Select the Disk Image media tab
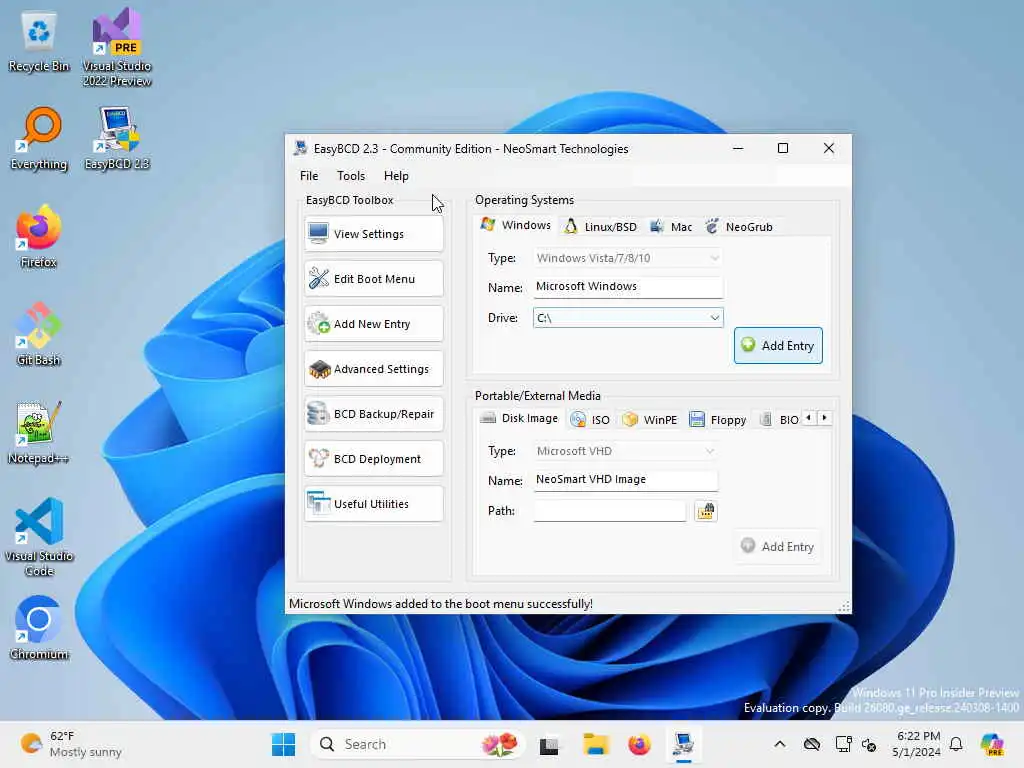The width and height of the screenshot is (1024, 768). [x=519, y=418]
